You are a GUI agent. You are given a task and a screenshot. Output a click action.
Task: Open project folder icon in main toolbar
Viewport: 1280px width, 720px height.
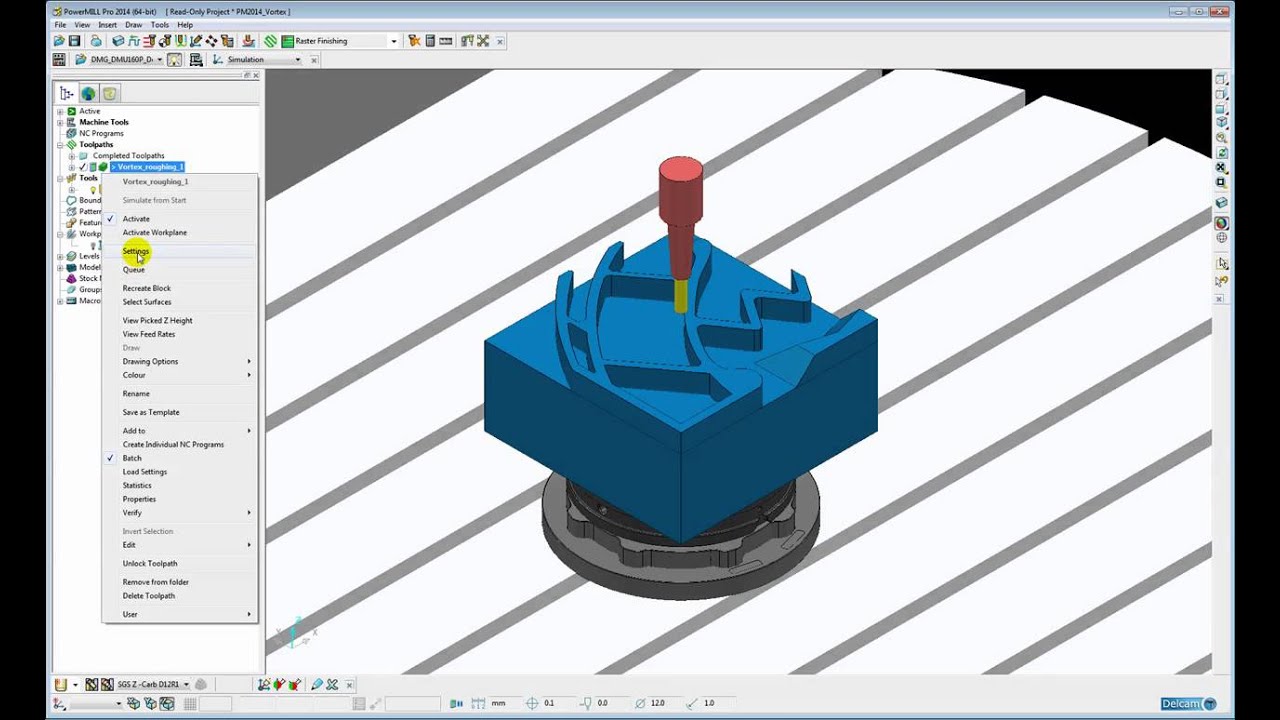[x=59, y=41]
